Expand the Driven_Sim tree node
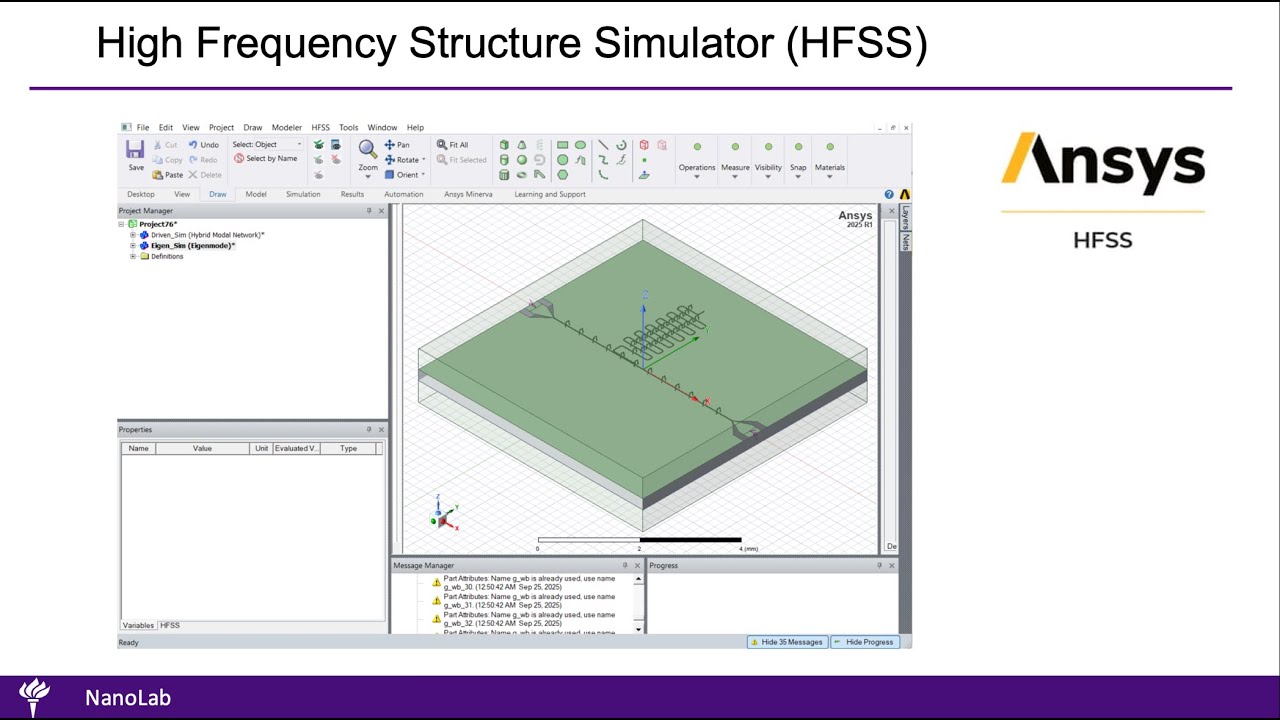Image resolution: width=1280 pixels, height=720 pixels. tap(133, 235)
